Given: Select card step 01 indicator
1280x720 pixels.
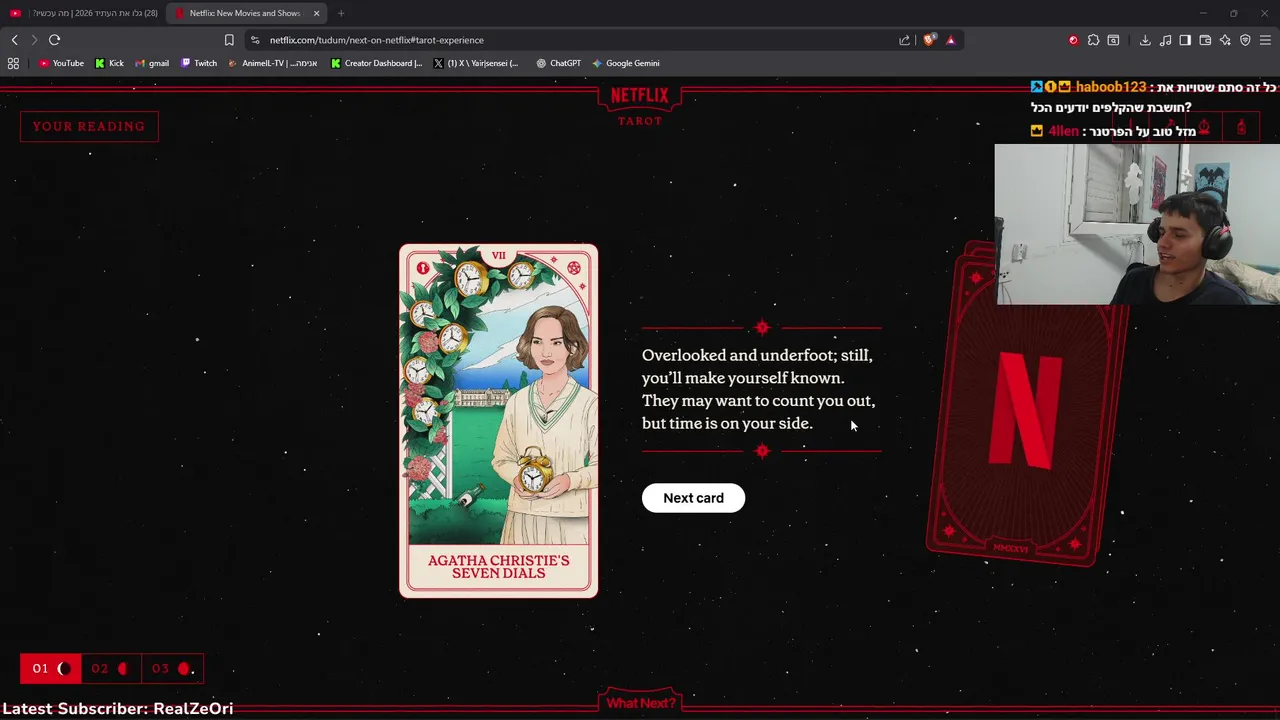Looking at the screenshot, I should click(50, 668).
